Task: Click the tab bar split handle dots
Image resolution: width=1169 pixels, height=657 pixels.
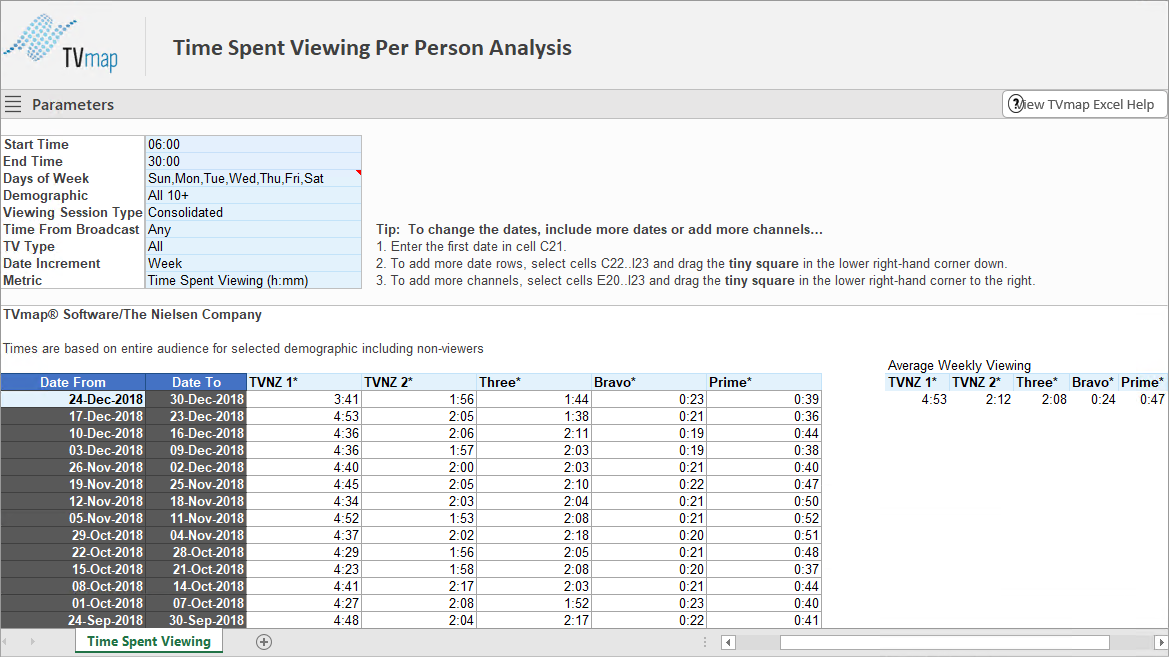Action: point(705,642)
